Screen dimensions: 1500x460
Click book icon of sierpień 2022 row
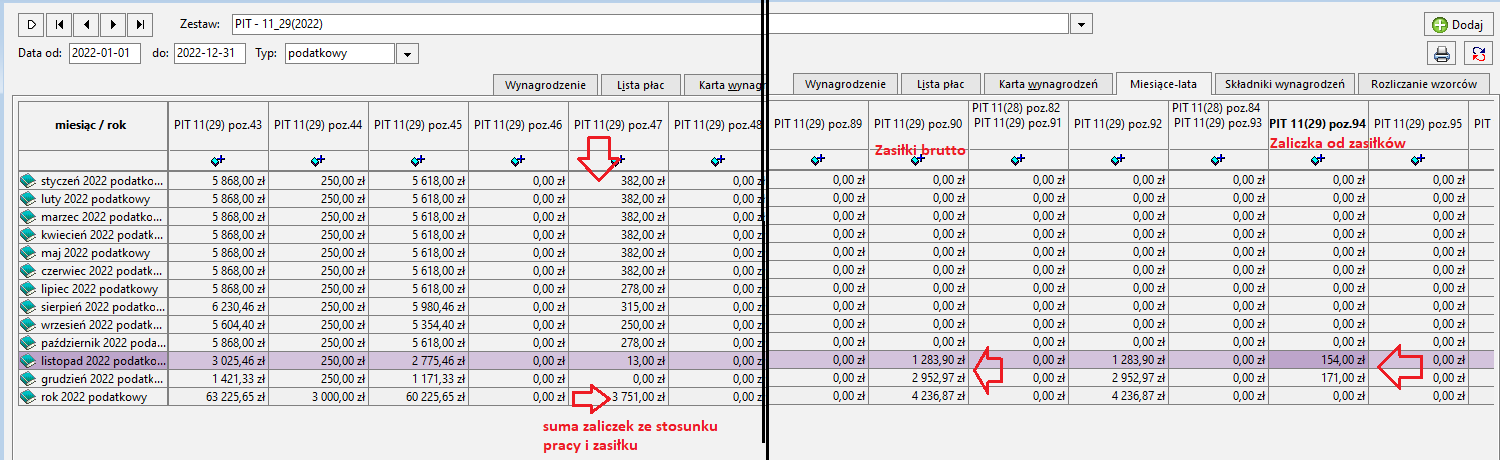point(29,306)
